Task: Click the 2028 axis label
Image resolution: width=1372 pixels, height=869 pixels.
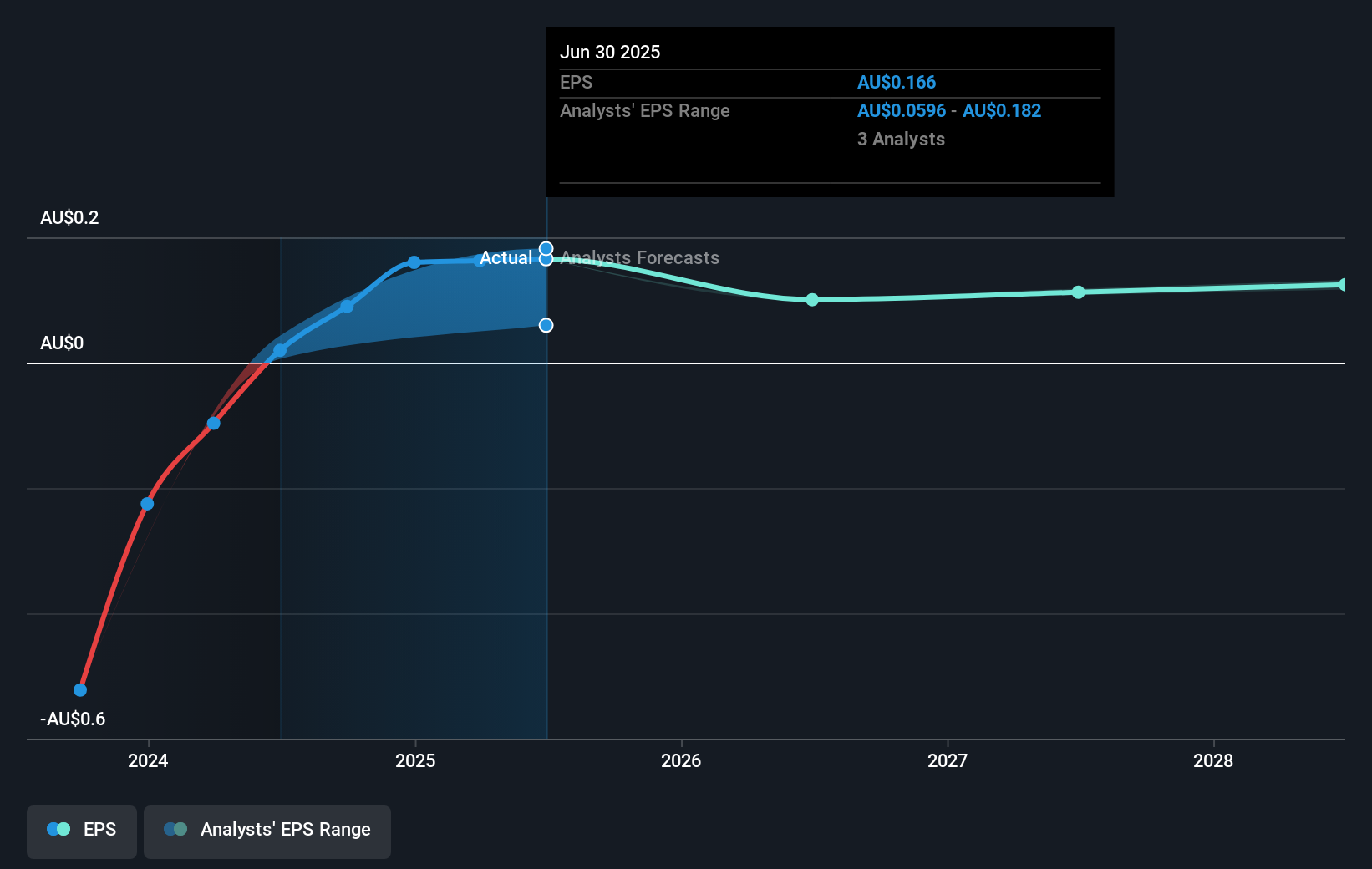Action: pyautogui.click(x=1214, y=761)
